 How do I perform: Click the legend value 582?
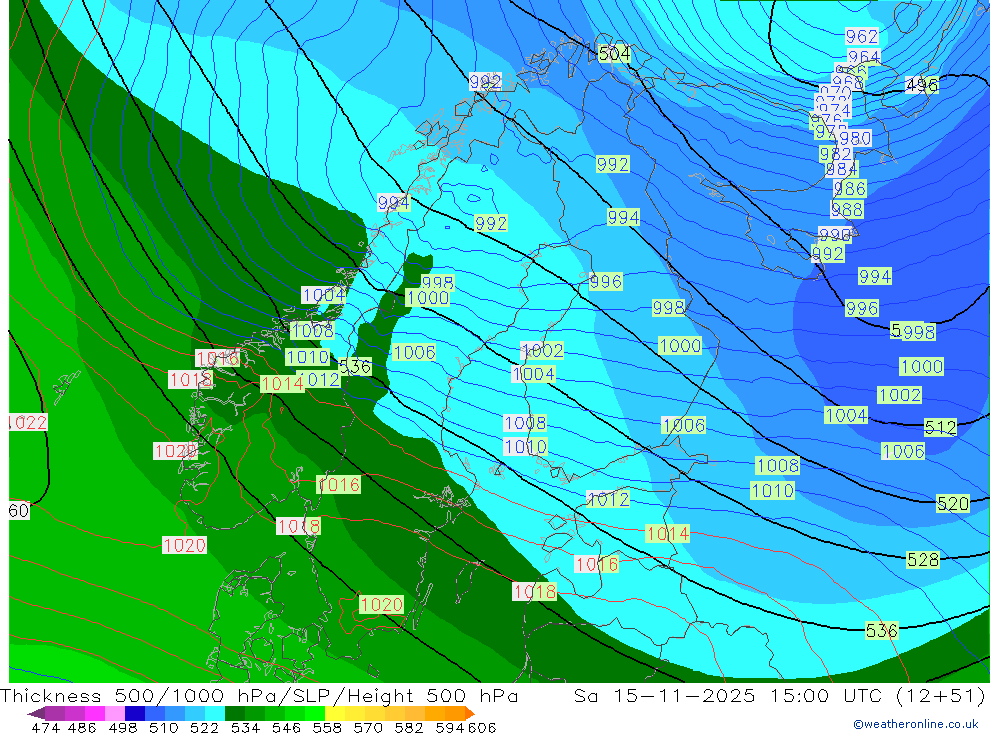(408, 727)
